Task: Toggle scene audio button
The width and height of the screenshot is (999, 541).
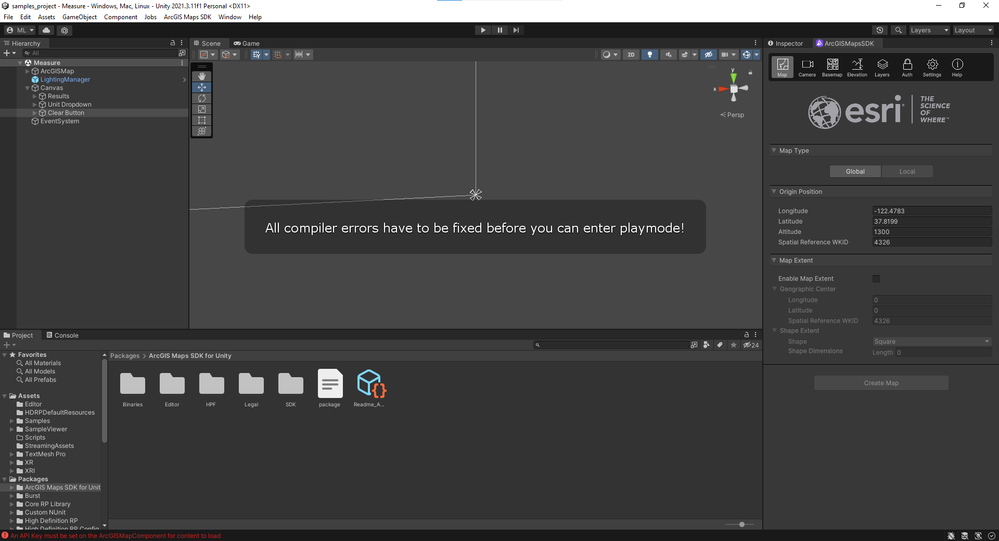Action: click(x=668, y=55)
